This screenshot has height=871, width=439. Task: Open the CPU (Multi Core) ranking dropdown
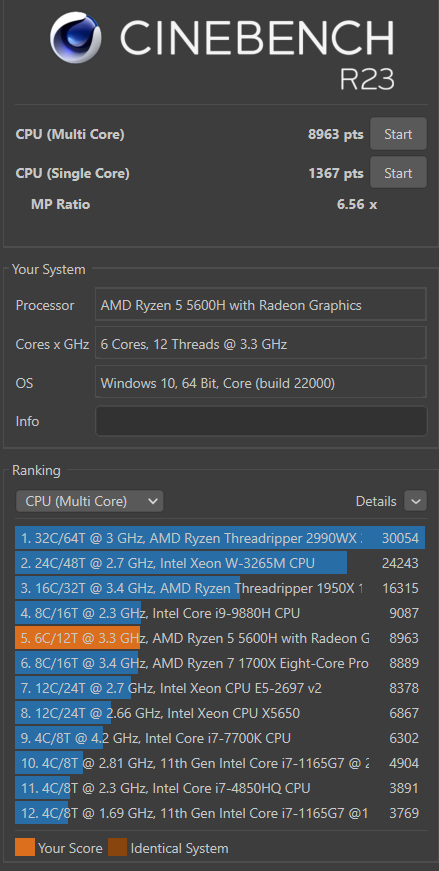[89, 501]
